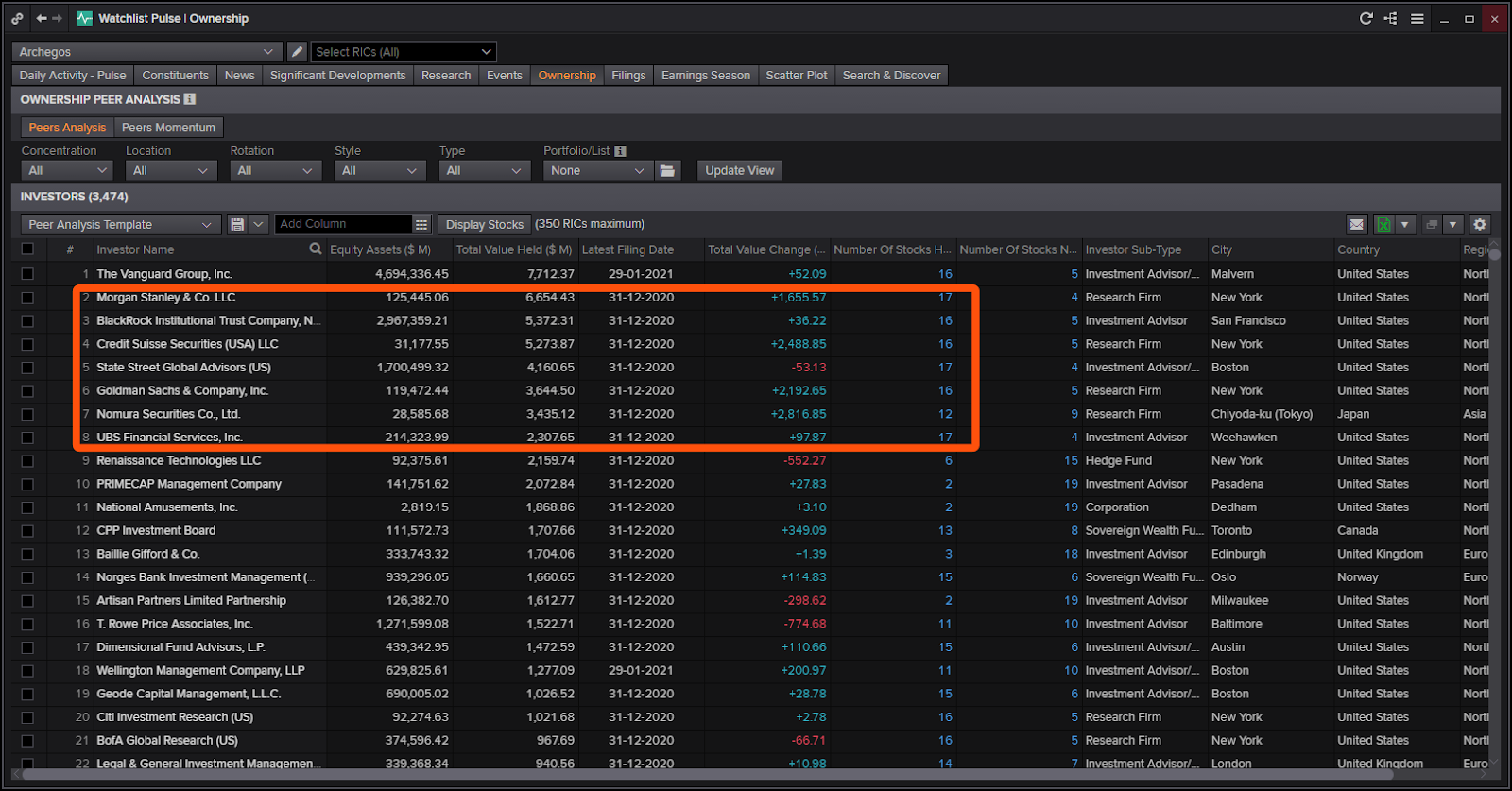This screenshot has height=791, width=1512.
Task: Check the CPP Investment Board row box
Action: point(27,531)
